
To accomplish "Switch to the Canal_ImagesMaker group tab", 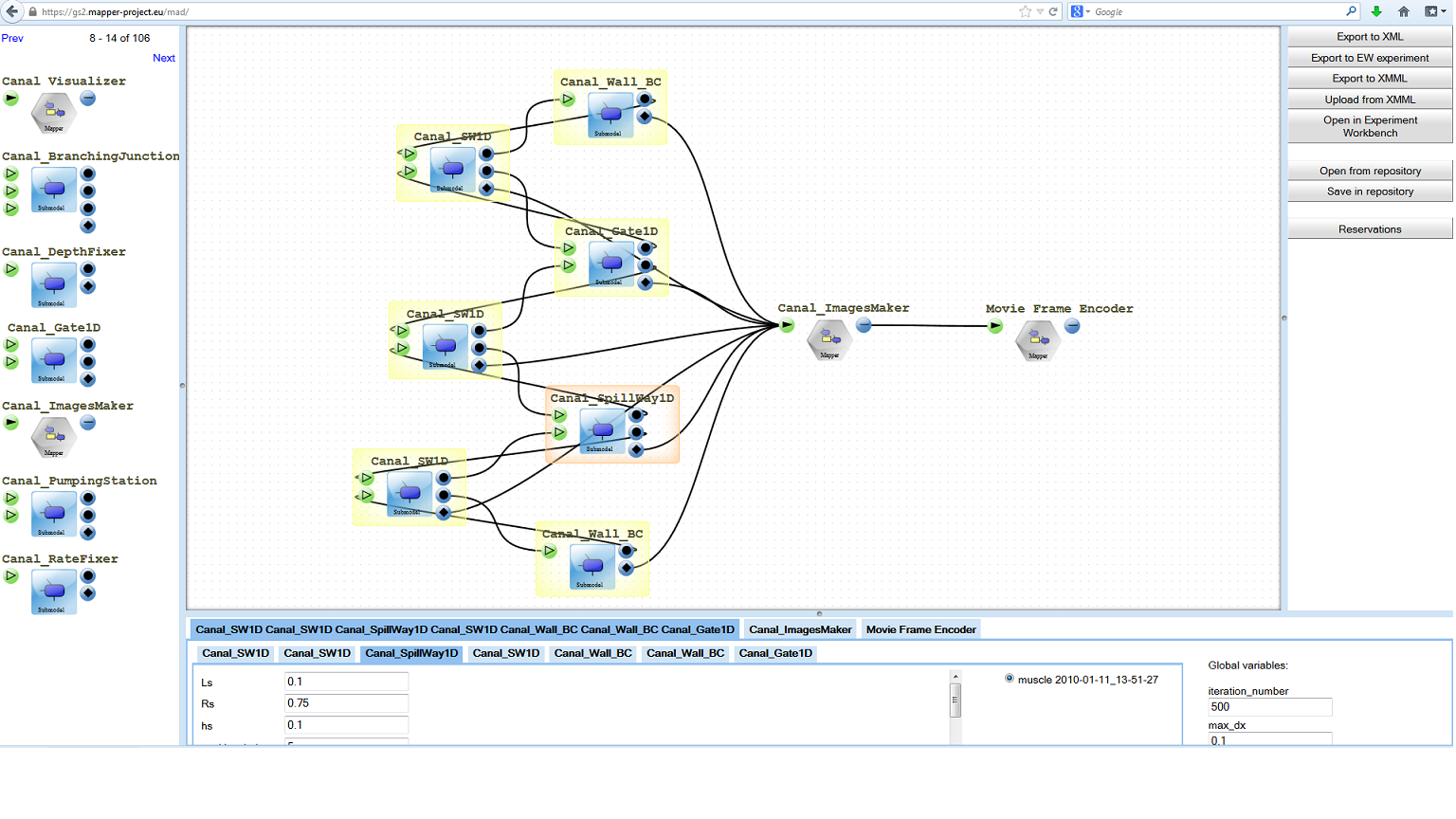I will 799,629.
